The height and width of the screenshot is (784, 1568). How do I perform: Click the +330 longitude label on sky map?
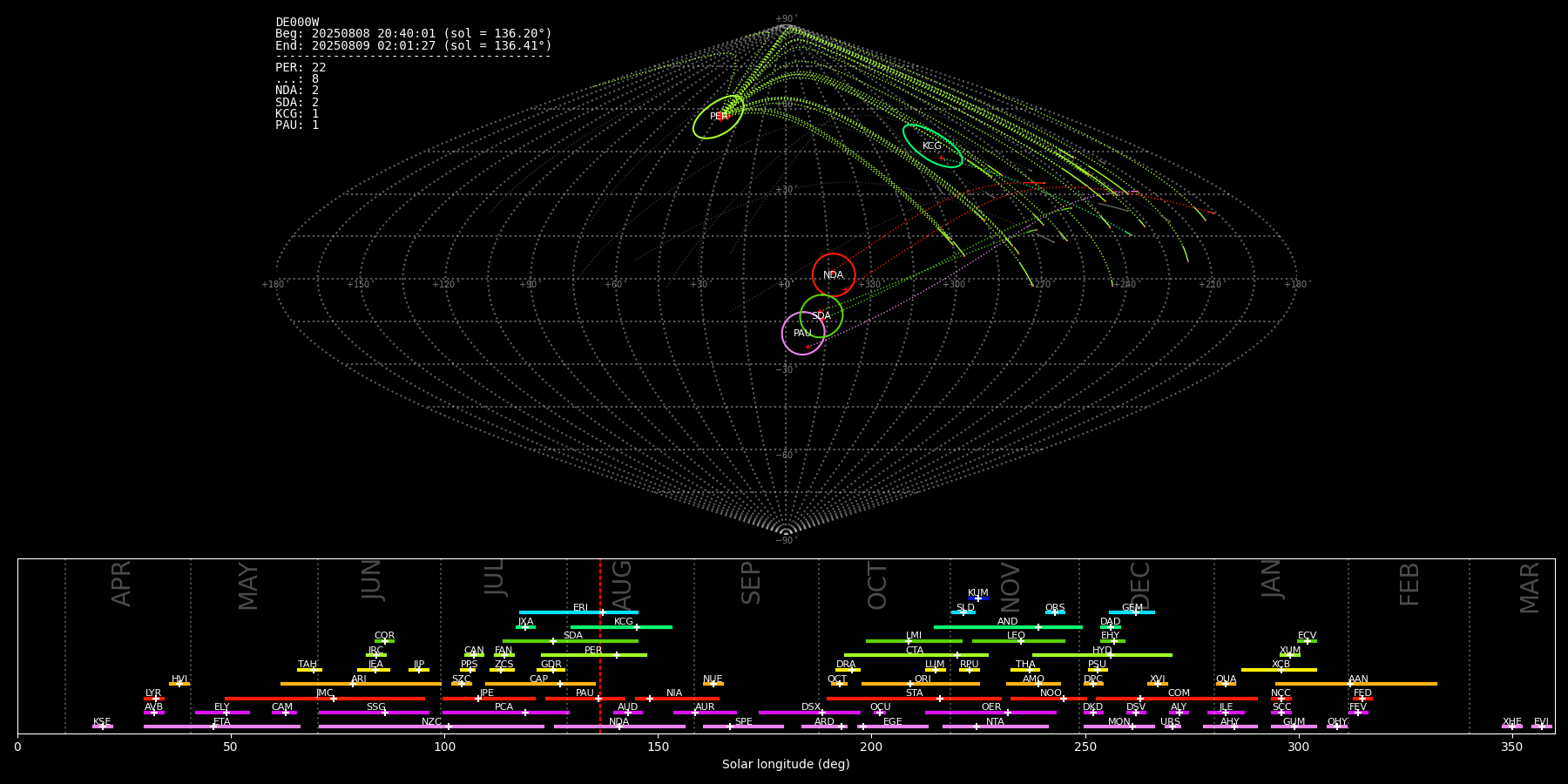869,285
